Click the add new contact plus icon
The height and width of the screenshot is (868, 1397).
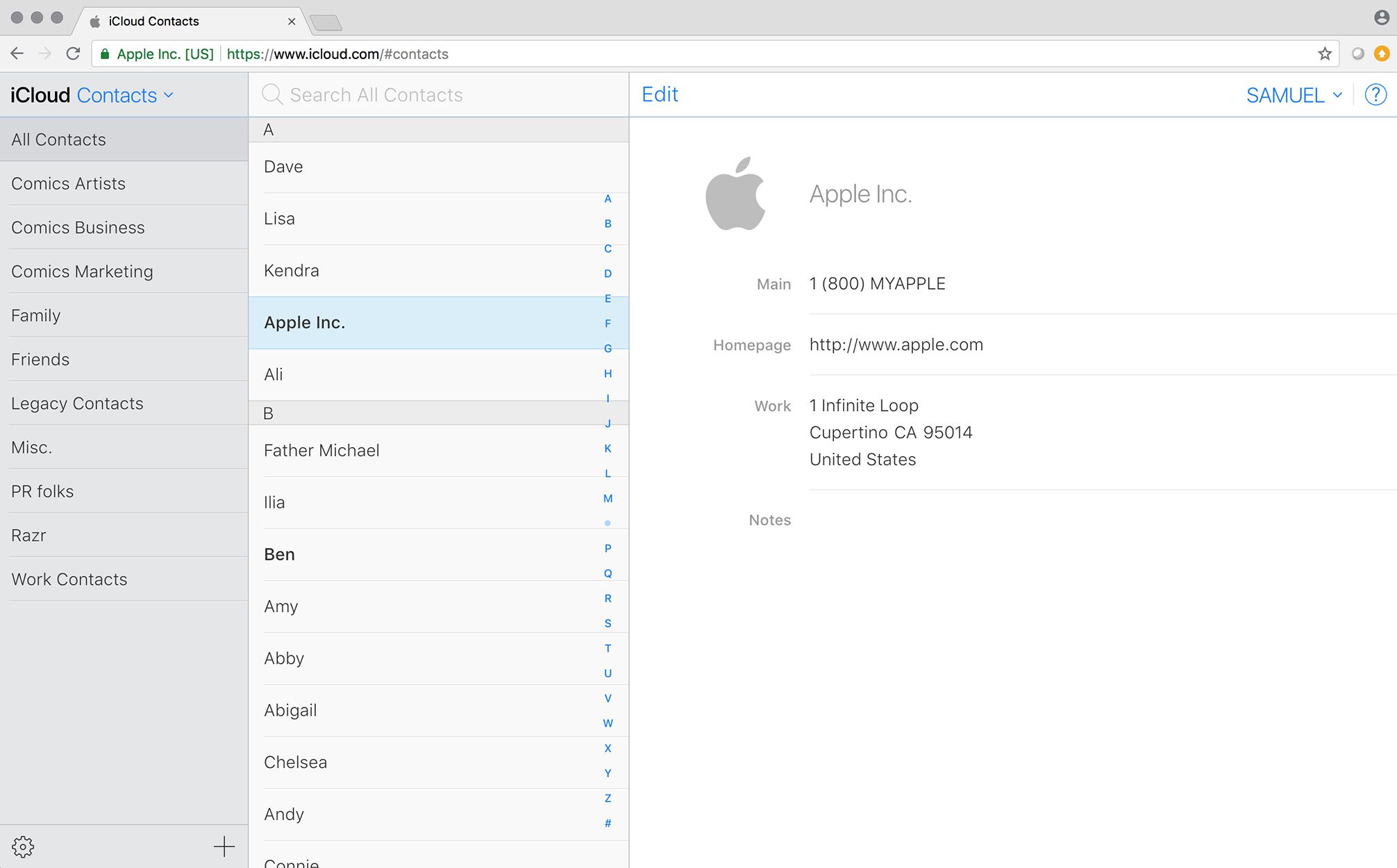(224, 847)
